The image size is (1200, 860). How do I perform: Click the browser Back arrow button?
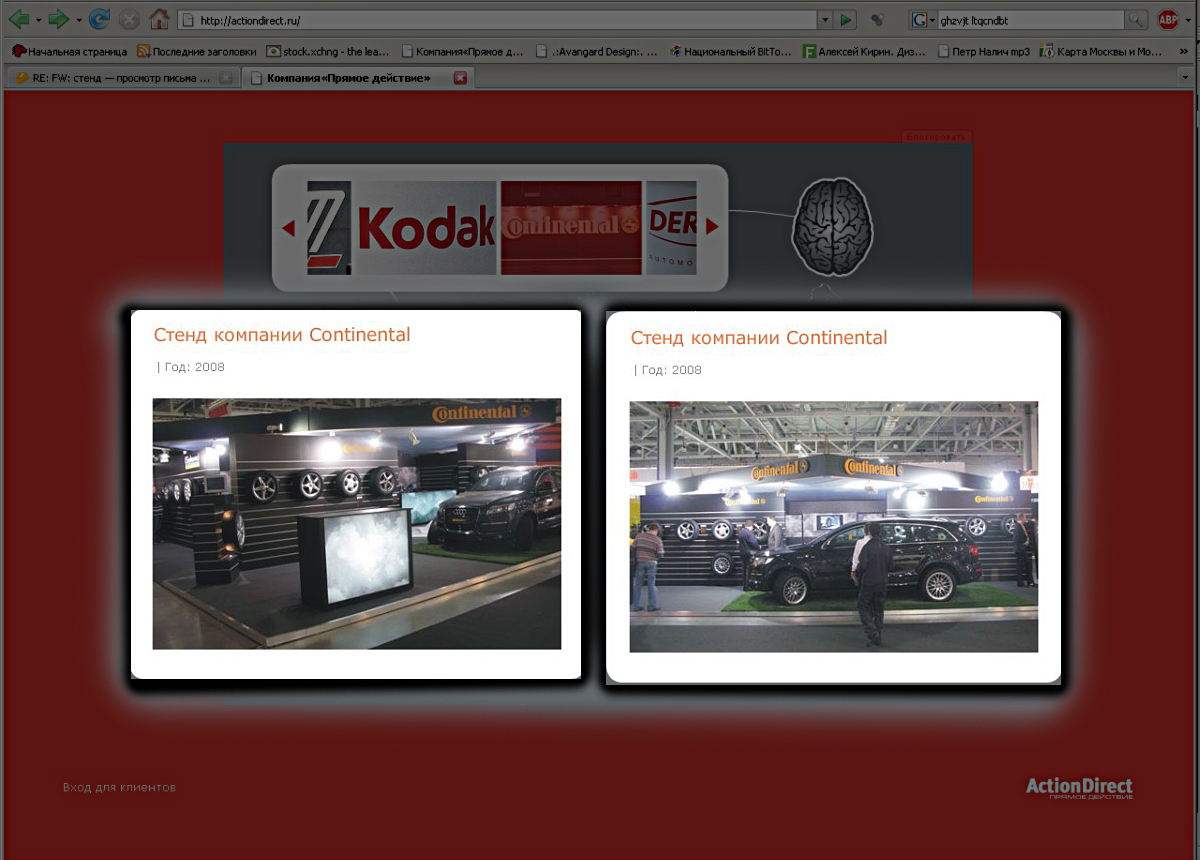click(18, 20)
